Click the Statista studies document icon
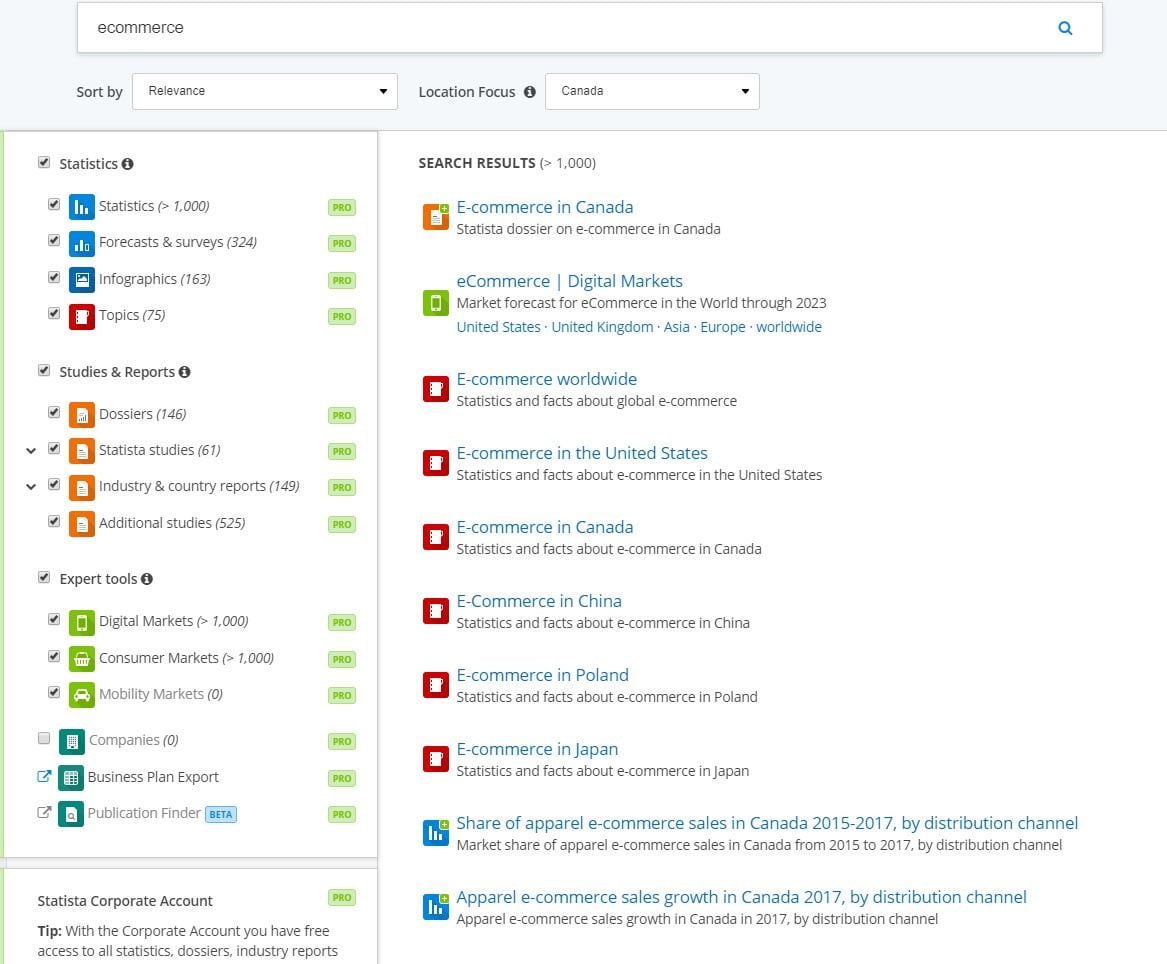The width and height of the screenshot is (1167, 964). point(82,450)
